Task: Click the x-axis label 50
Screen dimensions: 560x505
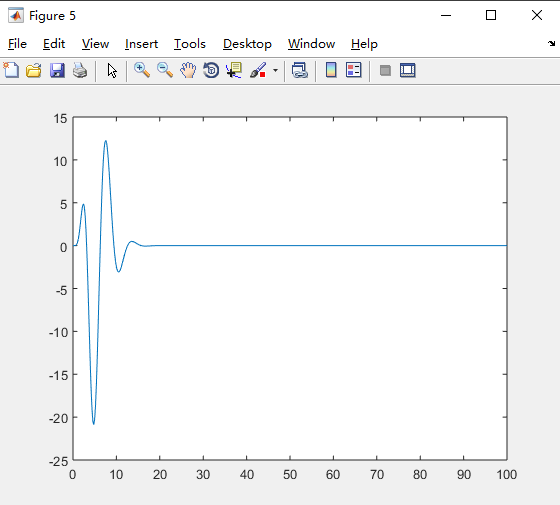Action: 290,475
